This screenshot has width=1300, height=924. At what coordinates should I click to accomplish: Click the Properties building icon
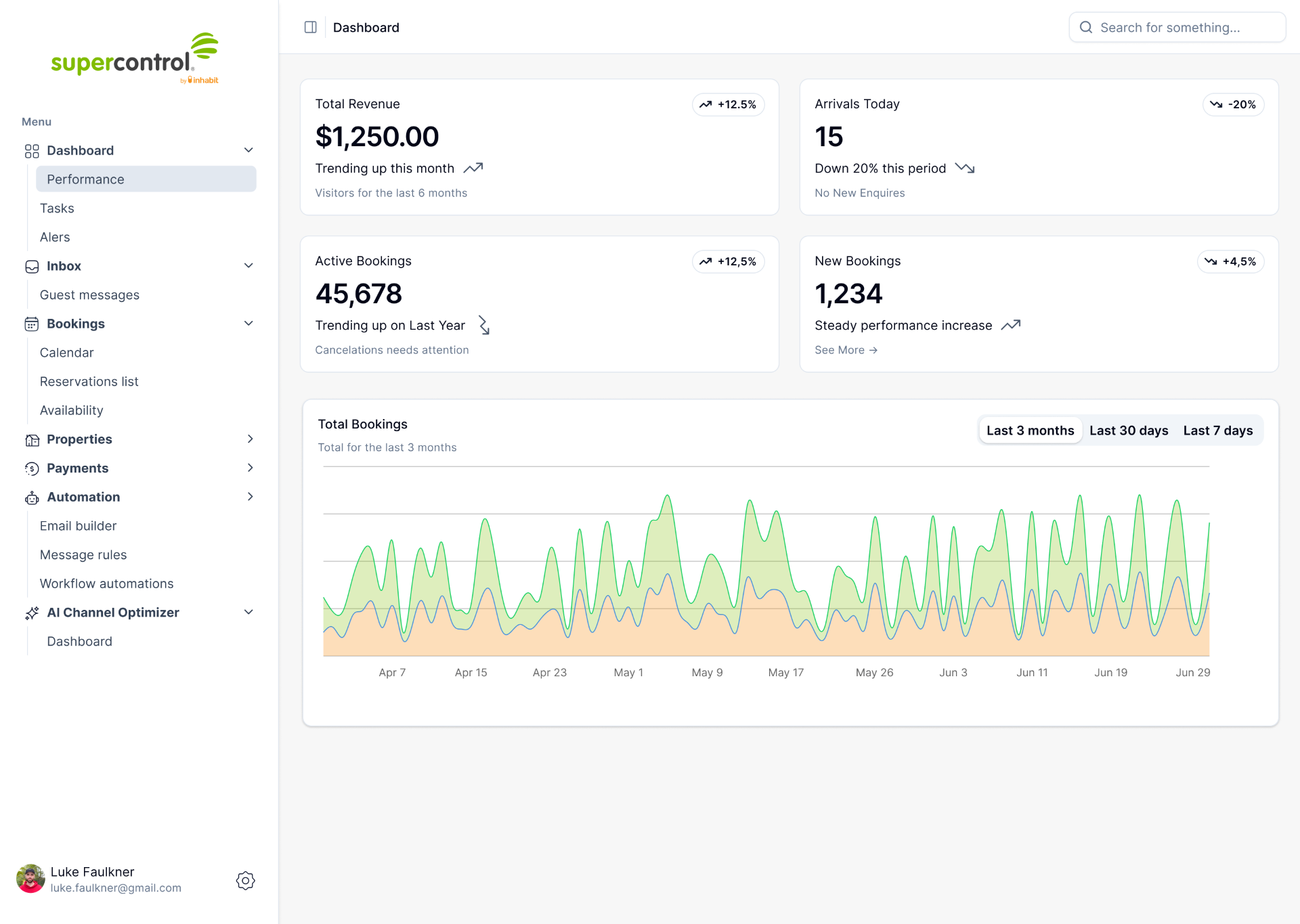(32, 440)
